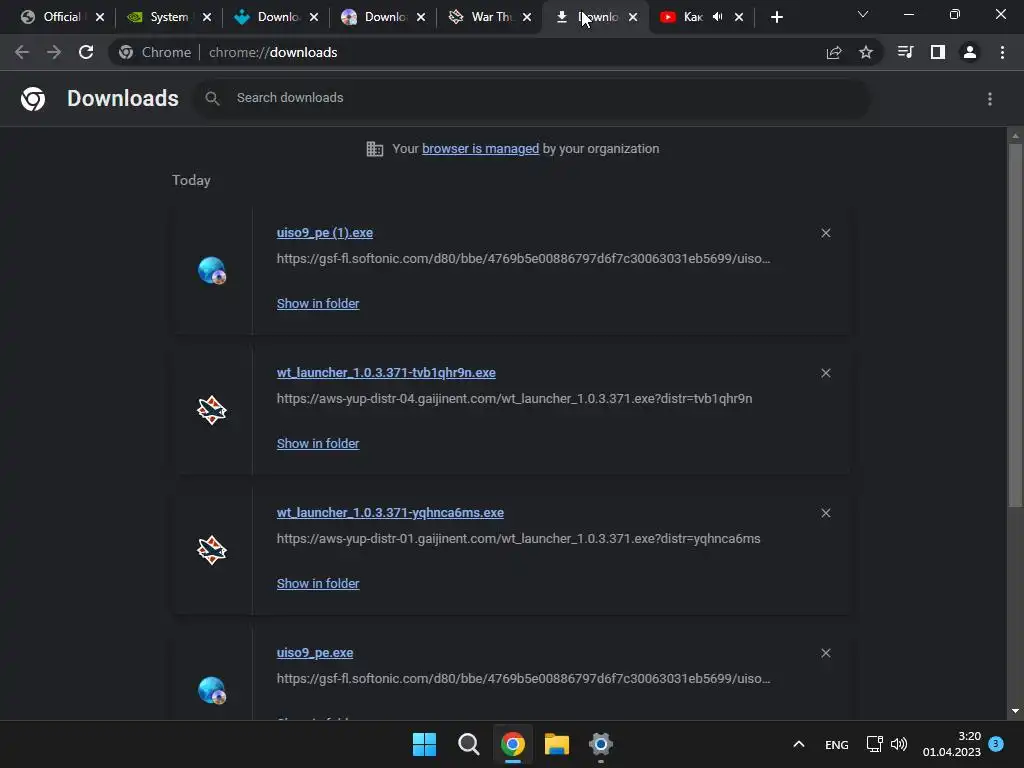Click the wt_launcher tvb1qhr9n file icon
1024x768 pixels.
click(x=212, y=410)
